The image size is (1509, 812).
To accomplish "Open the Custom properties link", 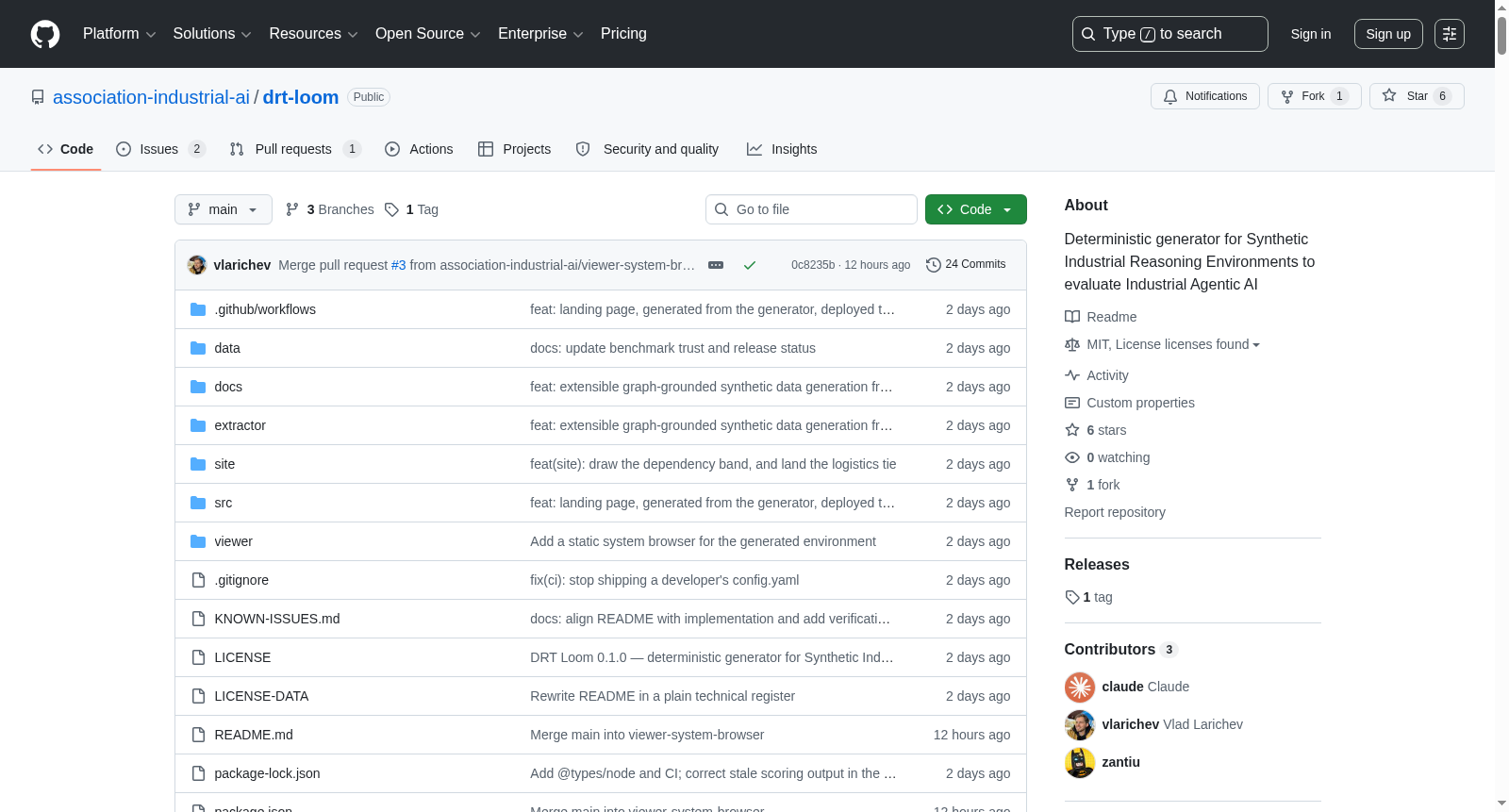I will [x=1130, y=403].
